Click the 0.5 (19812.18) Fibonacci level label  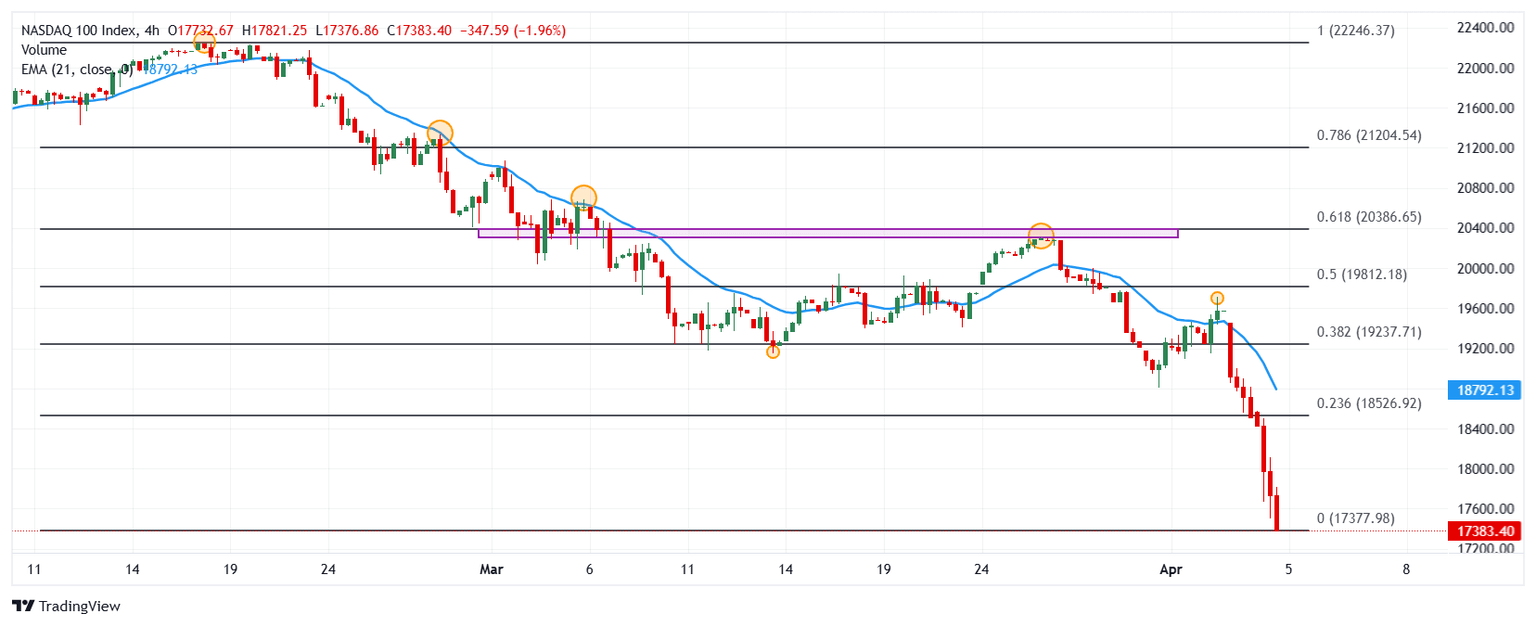click(x=1362, y=274)
